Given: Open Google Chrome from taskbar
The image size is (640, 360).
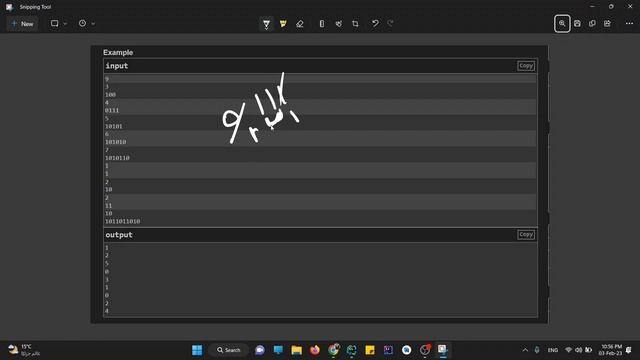Looking at the screenshot, I should coord(333,350).
